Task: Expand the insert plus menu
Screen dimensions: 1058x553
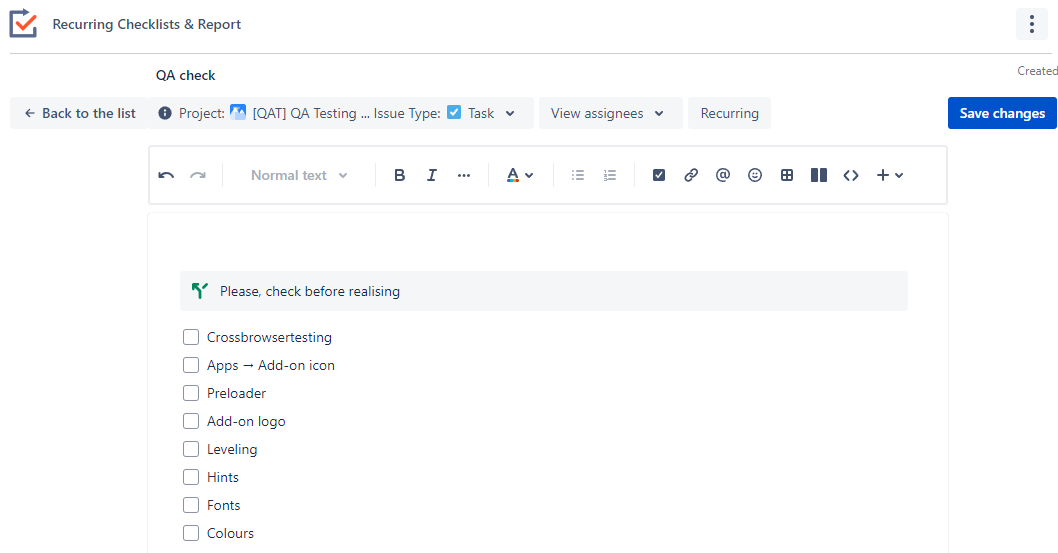Action: [x=889, y=175]
